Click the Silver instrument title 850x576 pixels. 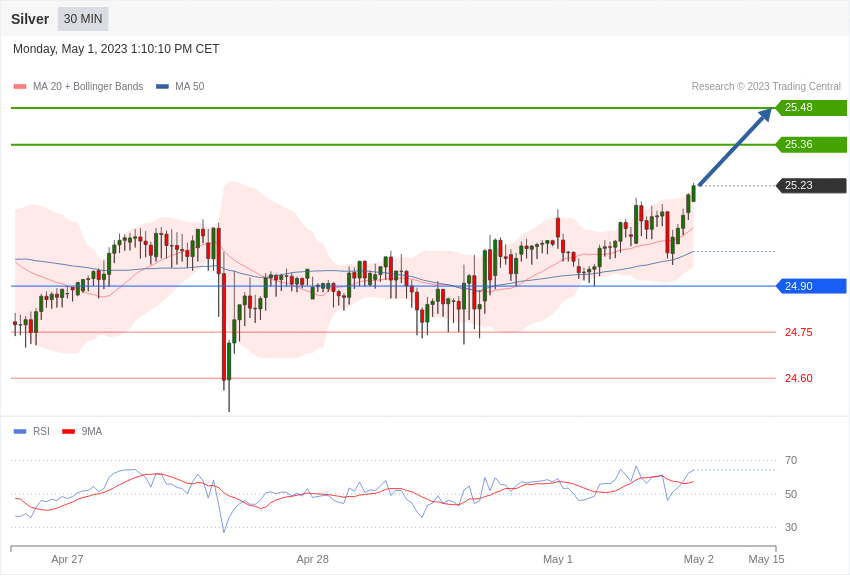[30, 19]
